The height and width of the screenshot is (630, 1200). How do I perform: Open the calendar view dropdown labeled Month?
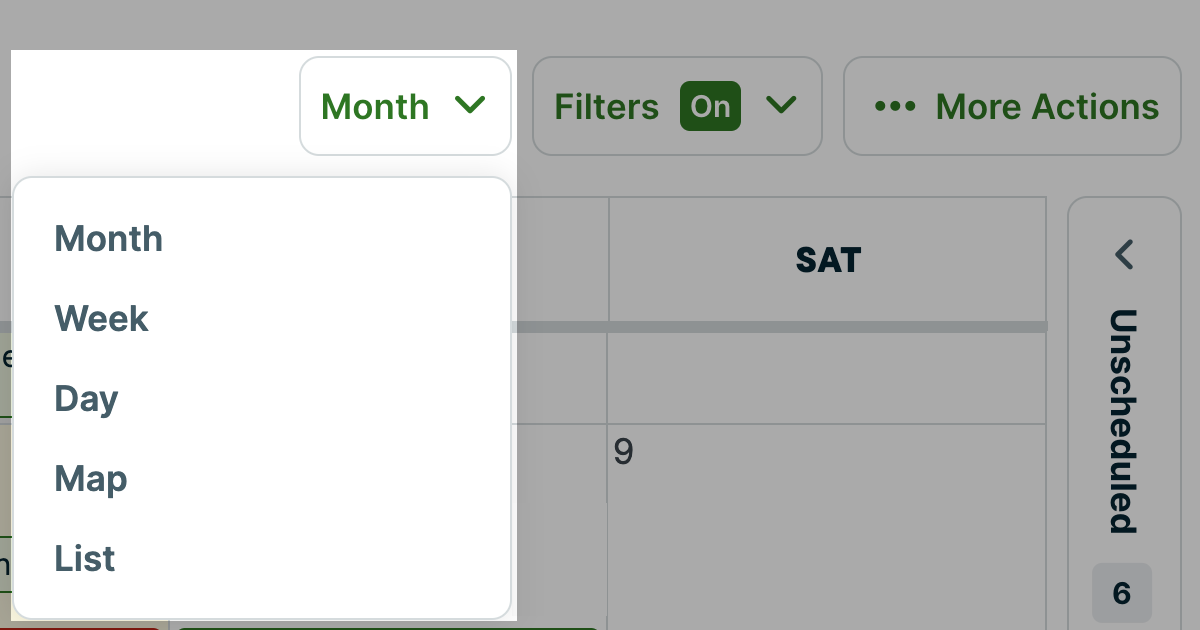tap(405, 104)
